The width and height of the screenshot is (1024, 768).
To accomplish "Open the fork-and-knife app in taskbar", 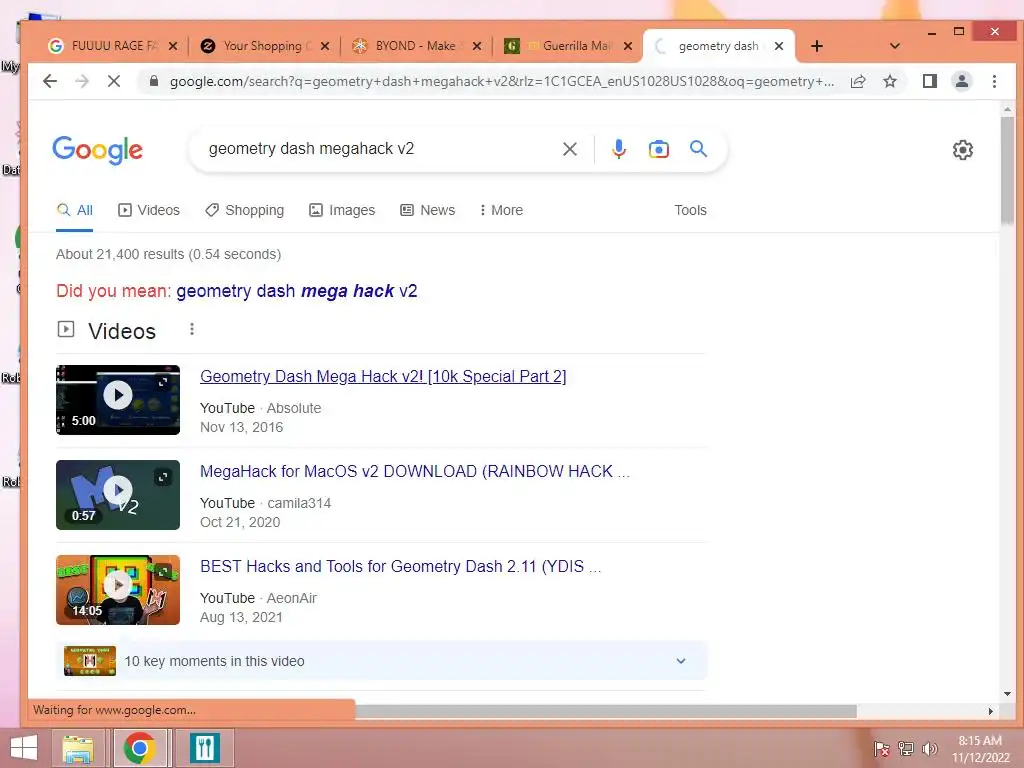I will coord(204,748).
